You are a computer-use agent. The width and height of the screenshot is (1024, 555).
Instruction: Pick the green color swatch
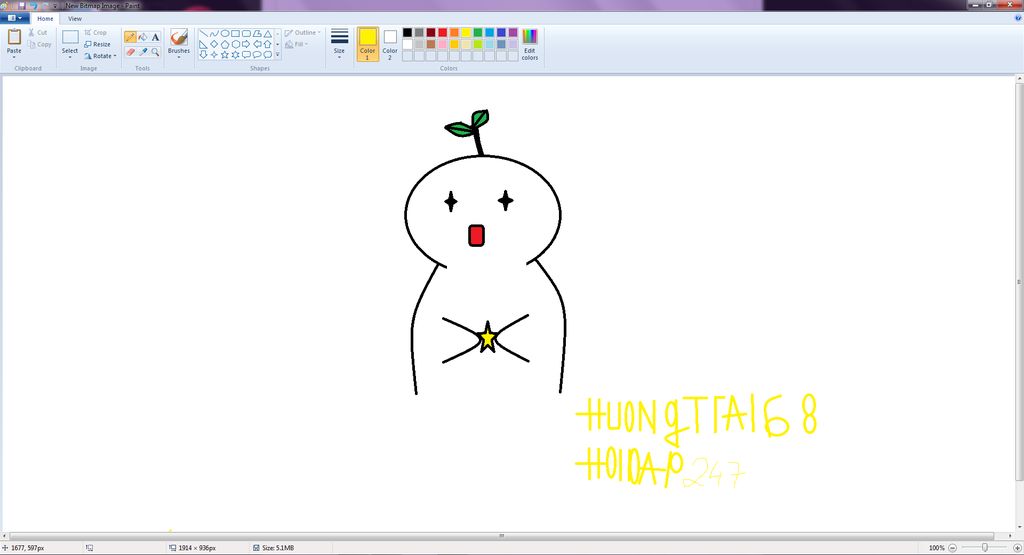[x=478, y=33]
